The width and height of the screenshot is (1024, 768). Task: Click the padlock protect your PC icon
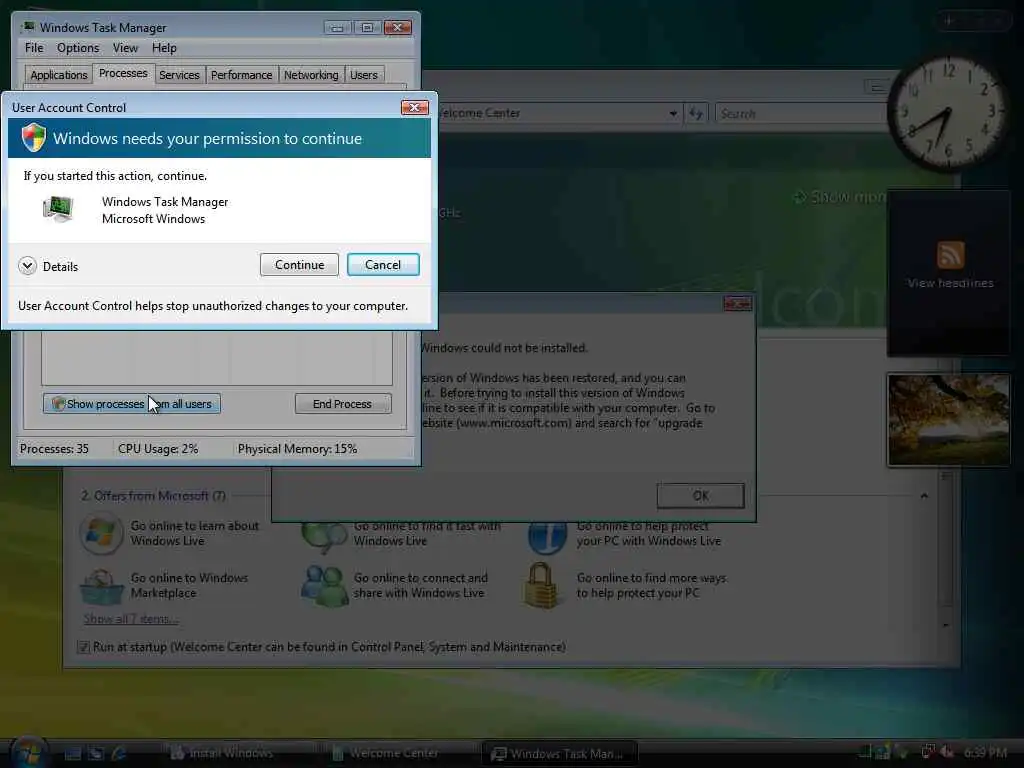541,585
